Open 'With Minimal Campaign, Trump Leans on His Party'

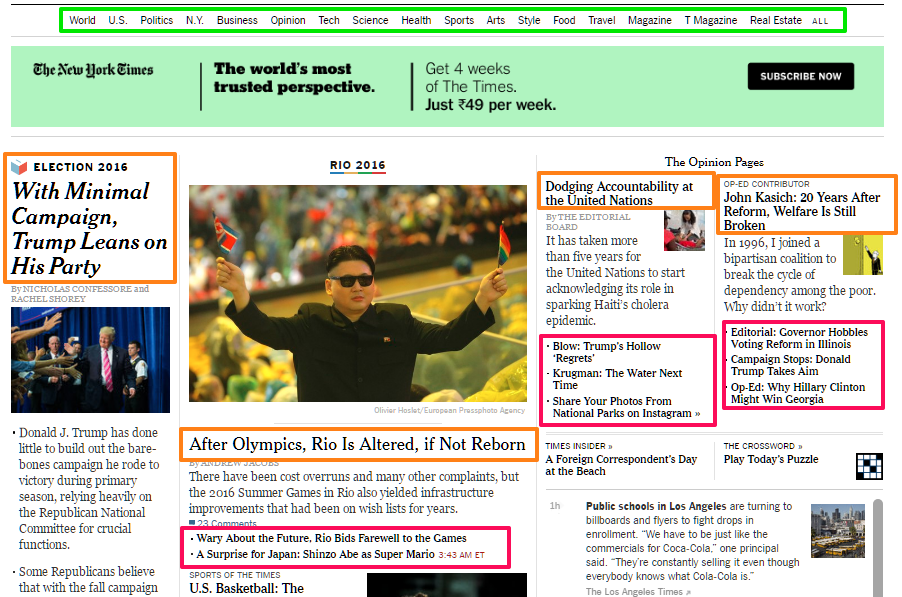(x=90, y=229)
